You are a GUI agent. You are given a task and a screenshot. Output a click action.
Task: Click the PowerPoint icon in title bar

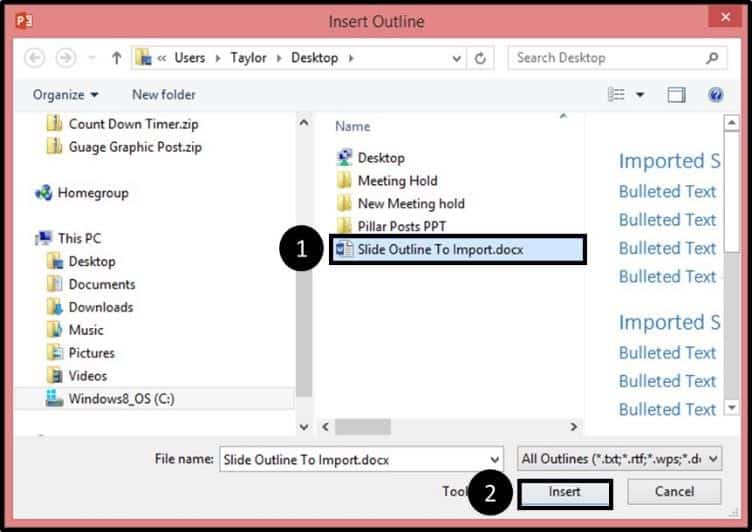click(x=24, y=21)
